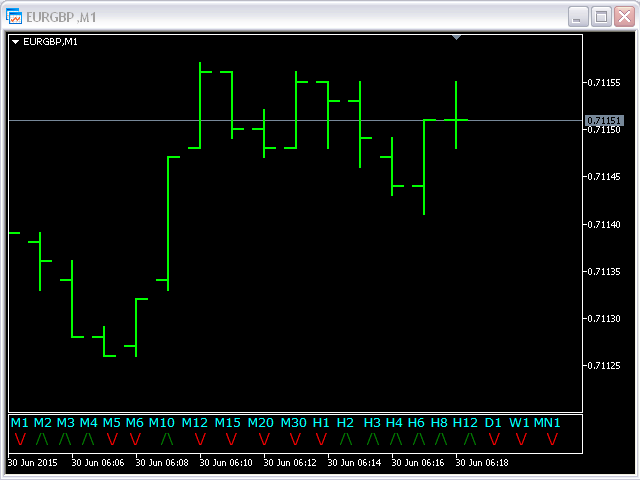Screen dimensions: 640x480
Task: Click the current price tag 0.71151
Action: [604, 120]
